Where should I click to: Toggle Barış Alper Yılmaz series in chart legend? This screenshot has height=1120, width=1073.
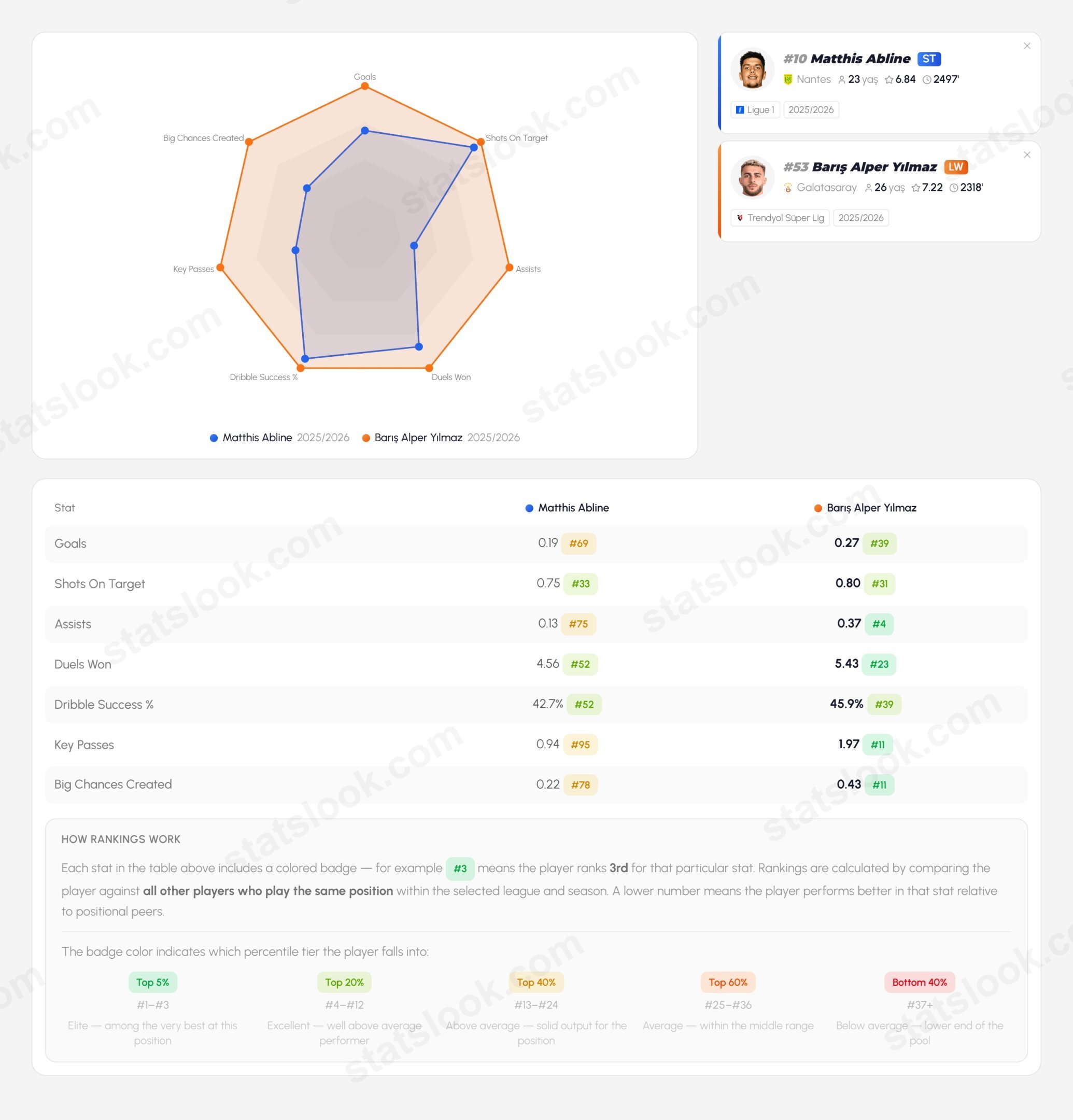click(x=441, y=438)
